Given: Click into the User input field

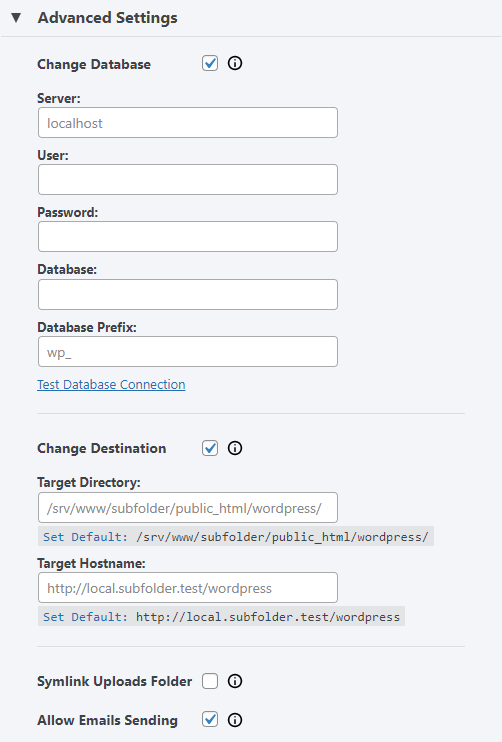Looking at the screenshot, I should tap(188, 179).
